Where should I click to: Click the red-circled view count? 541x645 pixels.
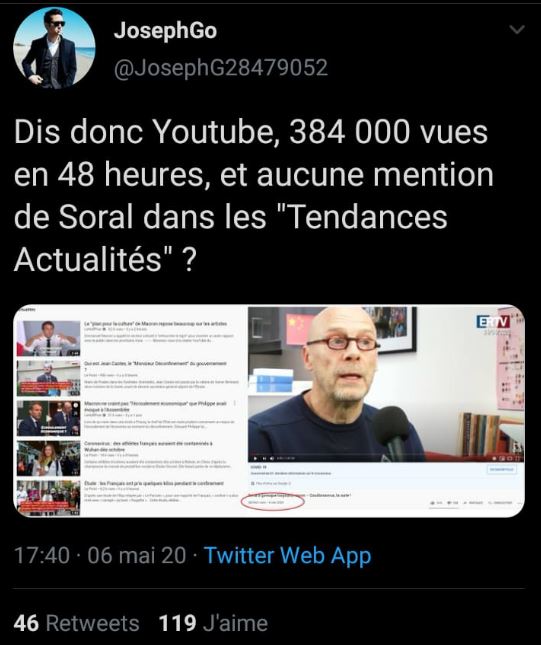click(x=266, y=502)
